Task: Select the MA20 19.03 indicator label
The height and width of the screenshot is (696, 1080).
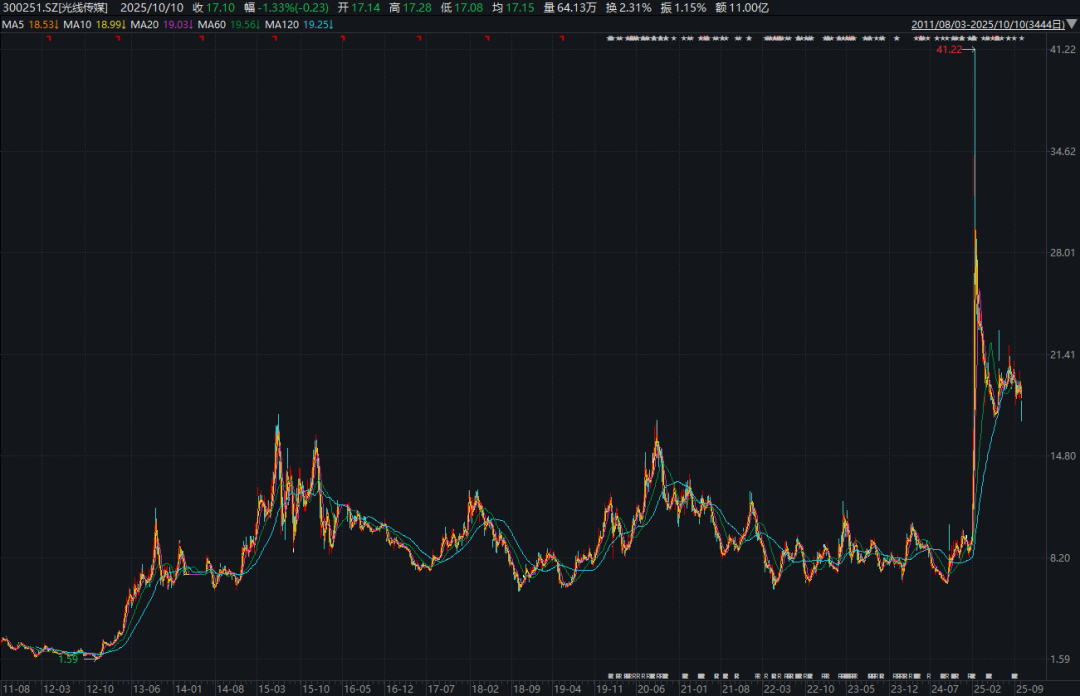Action: [161, 24]
